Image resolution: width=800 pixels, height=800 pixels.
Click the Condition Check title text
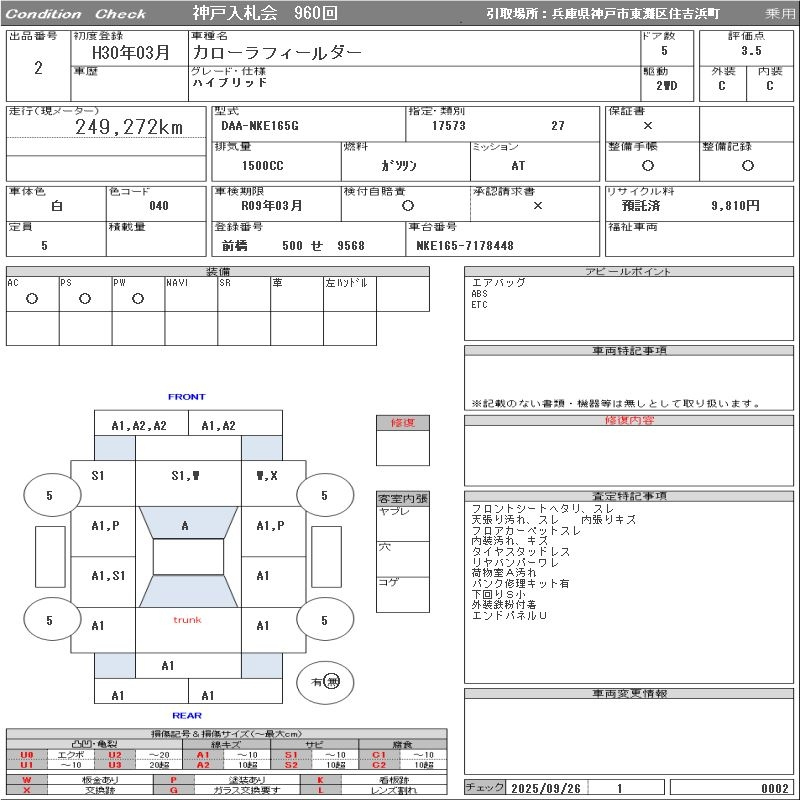pyautogui.click(x=76, y=14)
